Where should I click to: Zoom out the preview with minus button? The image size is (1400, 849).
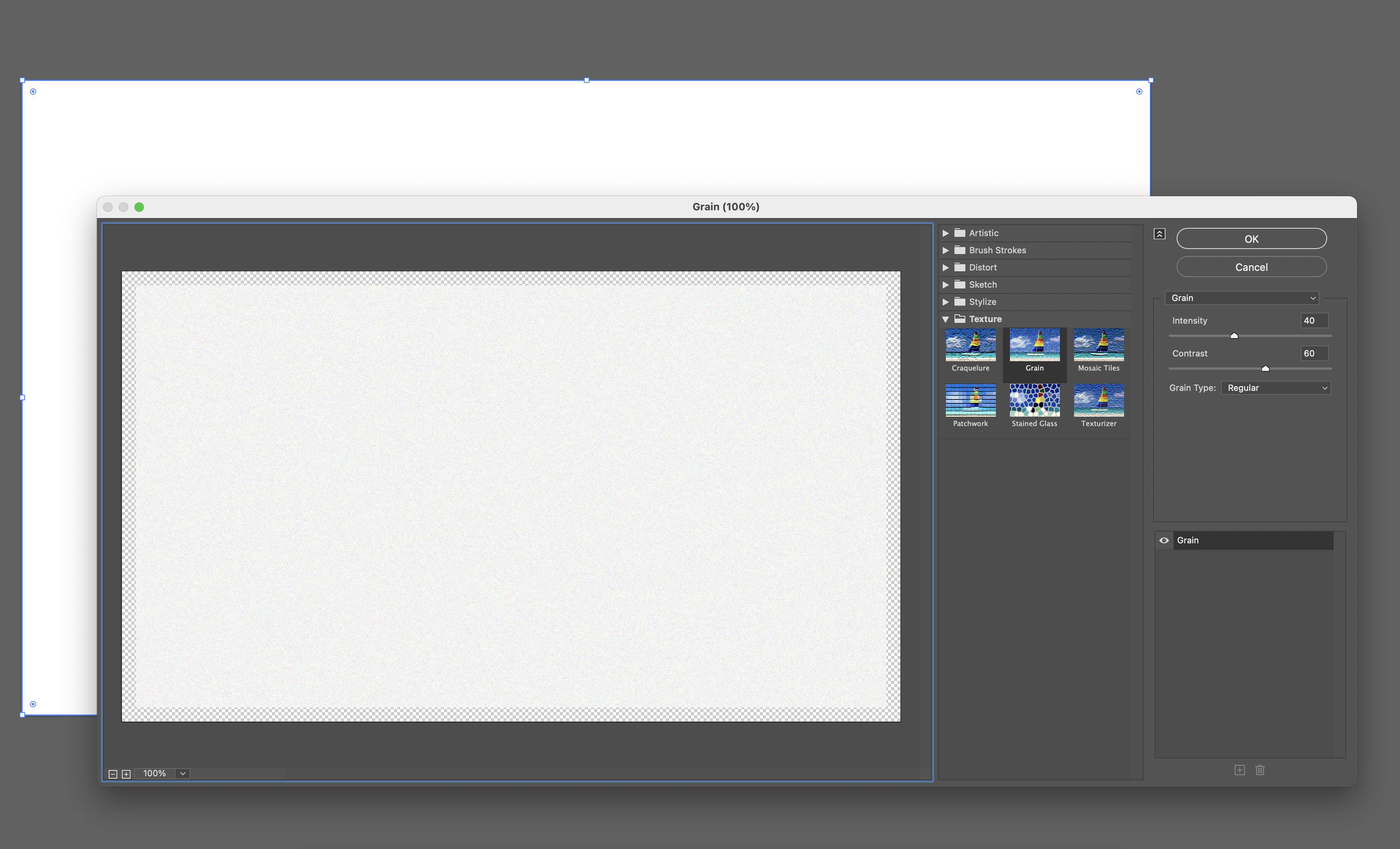click(x=113, y=774)
